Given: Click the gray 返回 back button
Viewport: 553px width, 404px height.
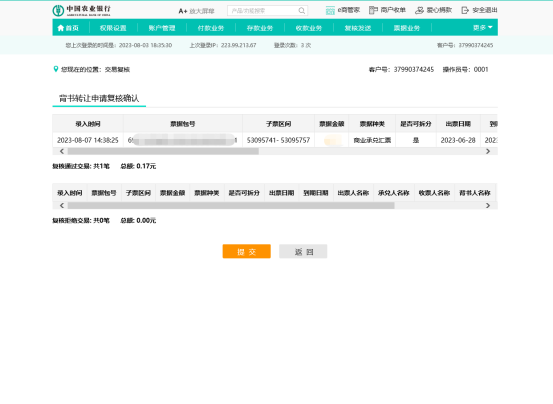Looking at the screenshot, I should click(303, 251).
